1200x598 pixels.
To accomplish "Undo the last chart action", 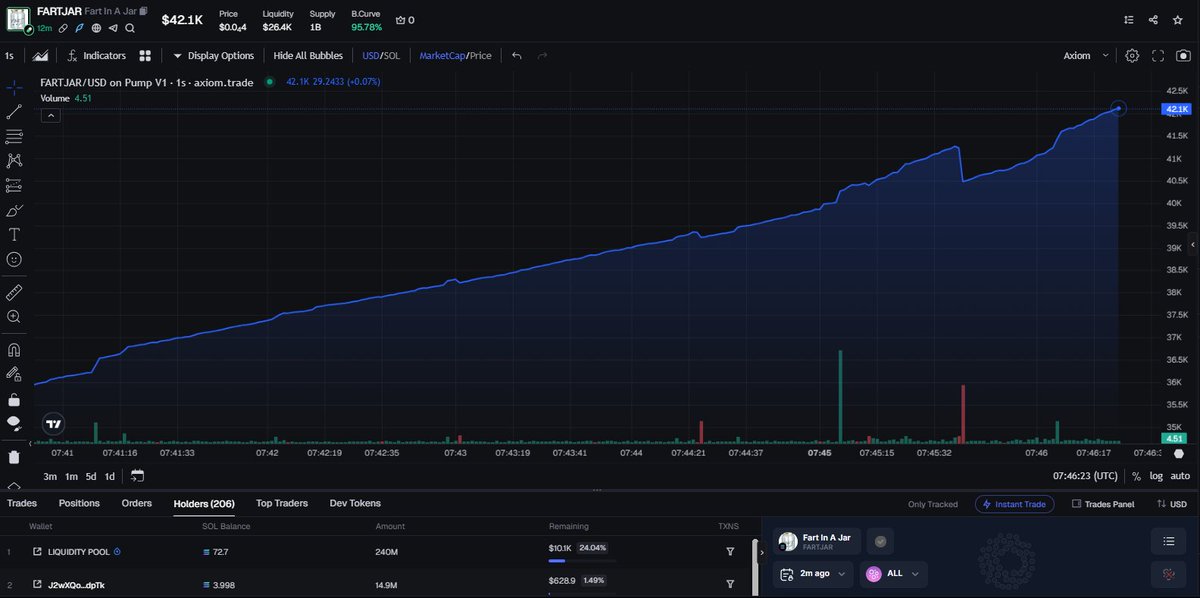I will click(x=517, y=56).
